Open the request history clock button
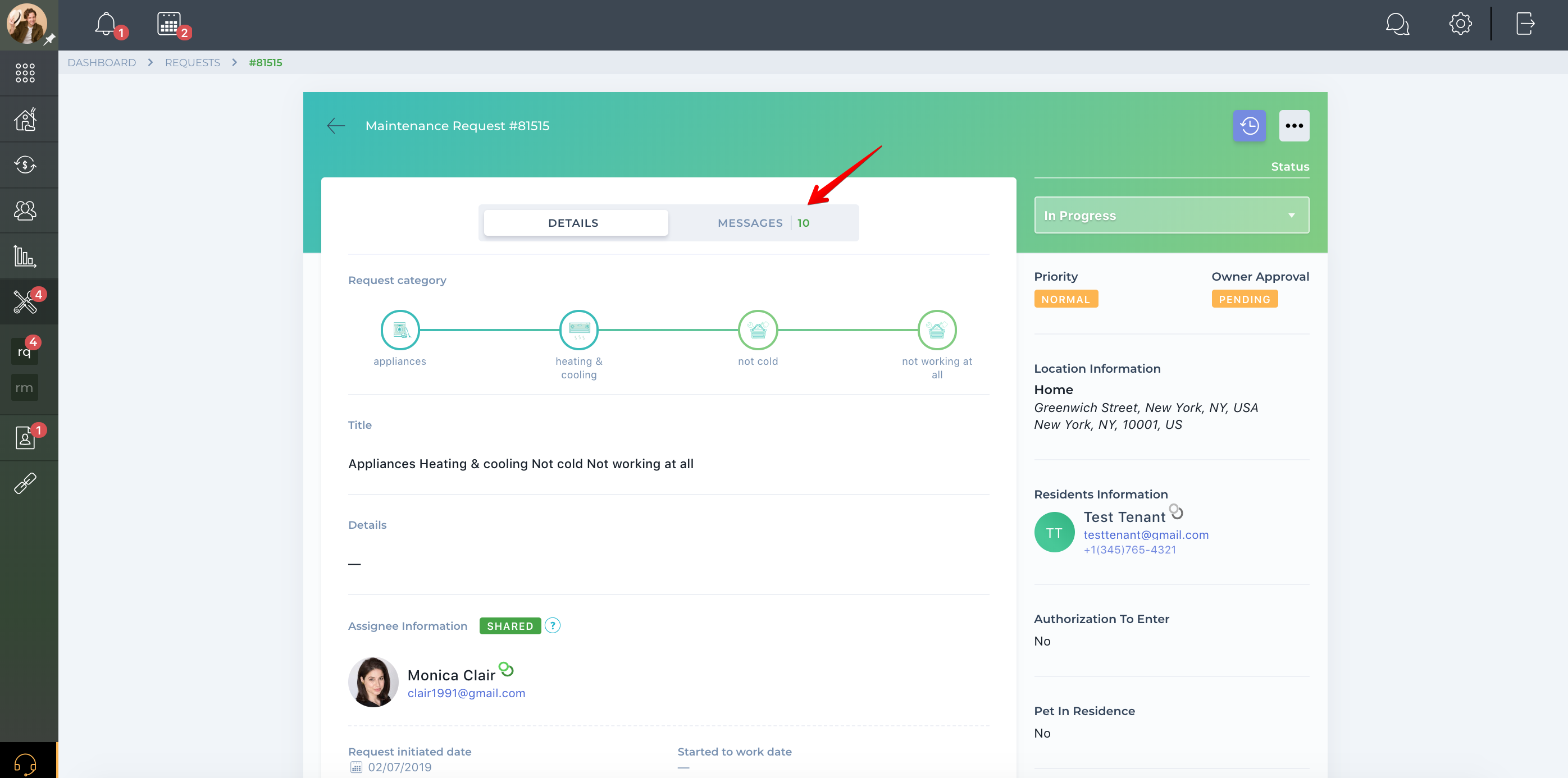 point(1249,126)
